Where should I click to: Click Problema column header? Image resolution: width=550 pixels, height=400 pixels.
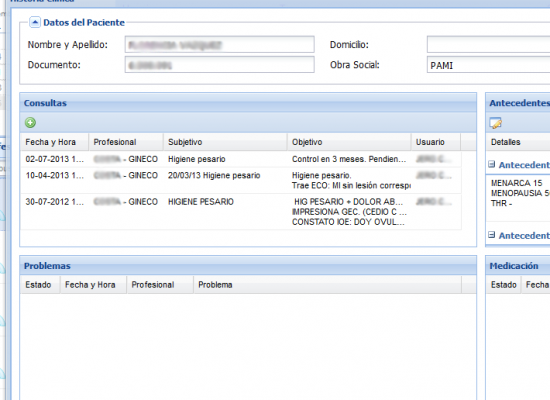[x=327, y=285]
